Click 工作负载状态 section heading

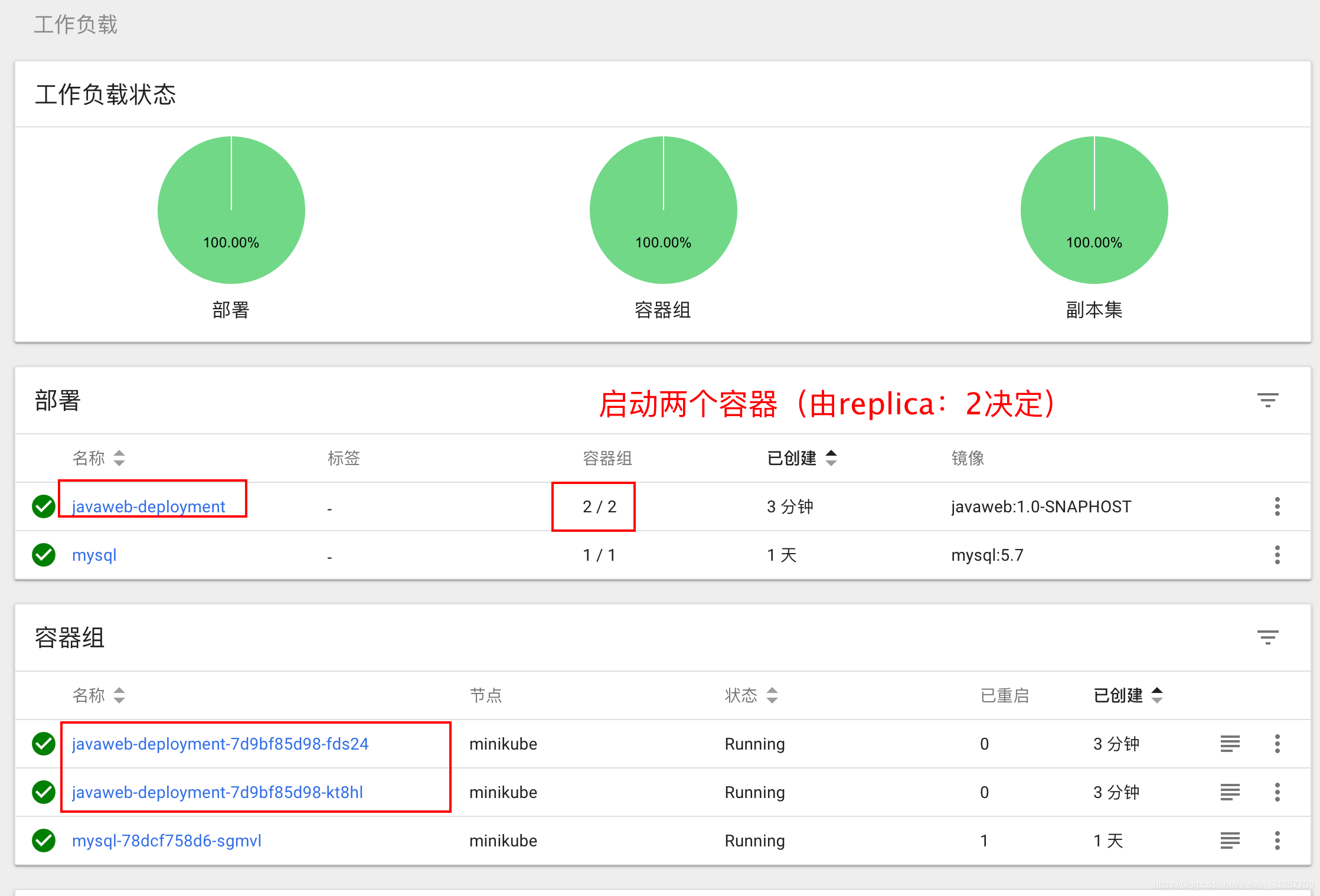tap(105, 94)
